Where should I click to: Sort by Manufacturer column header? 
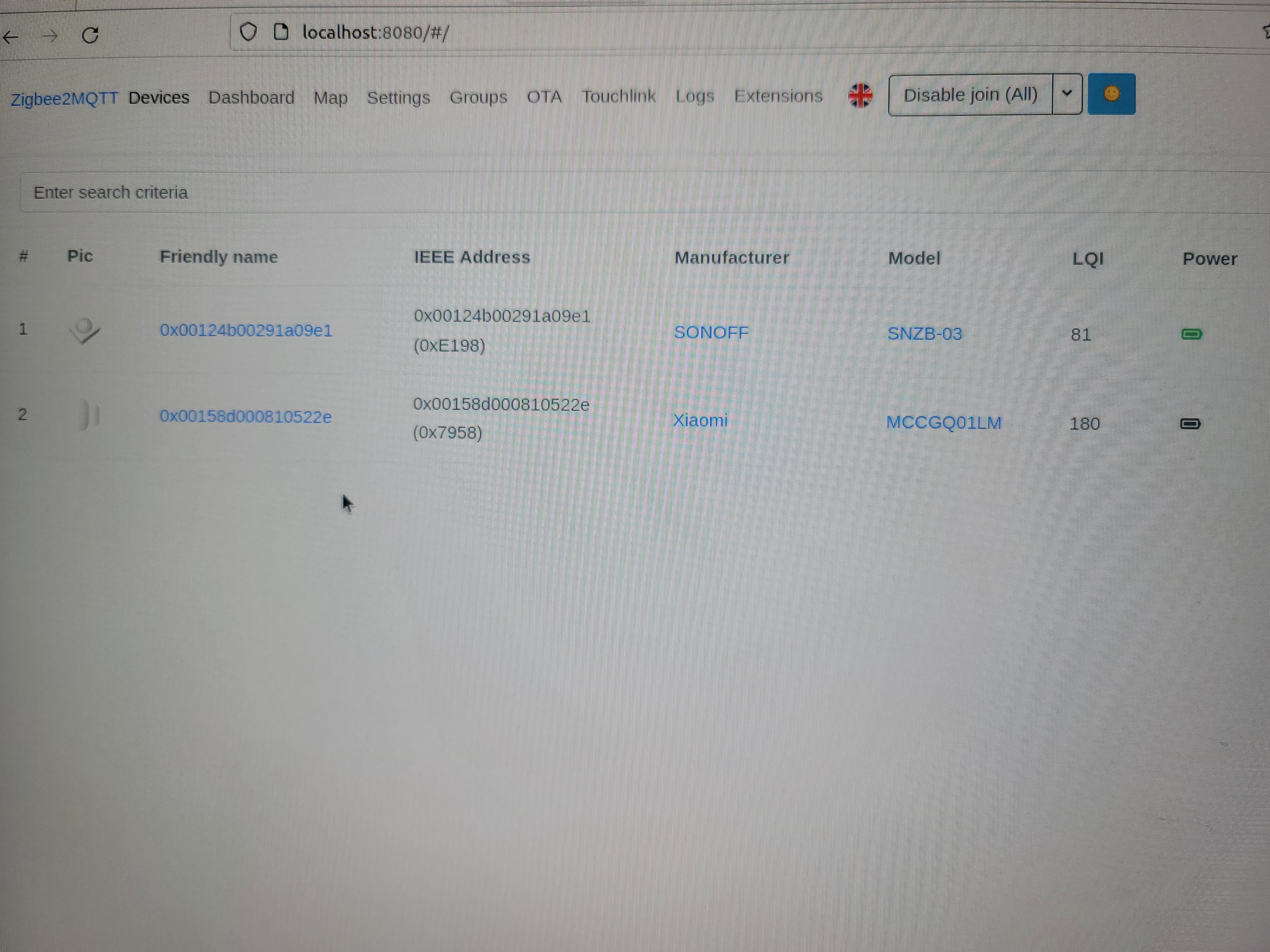[x=732, y=258]
